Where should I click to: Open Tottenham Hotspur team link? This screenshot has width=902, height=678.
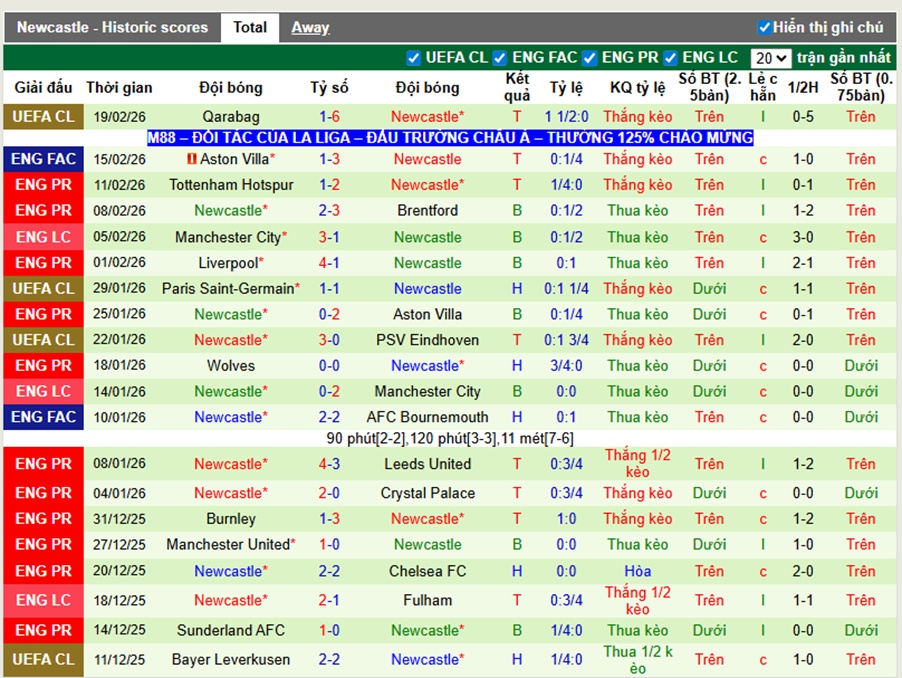pyautogui.click(x=231, y=185)
